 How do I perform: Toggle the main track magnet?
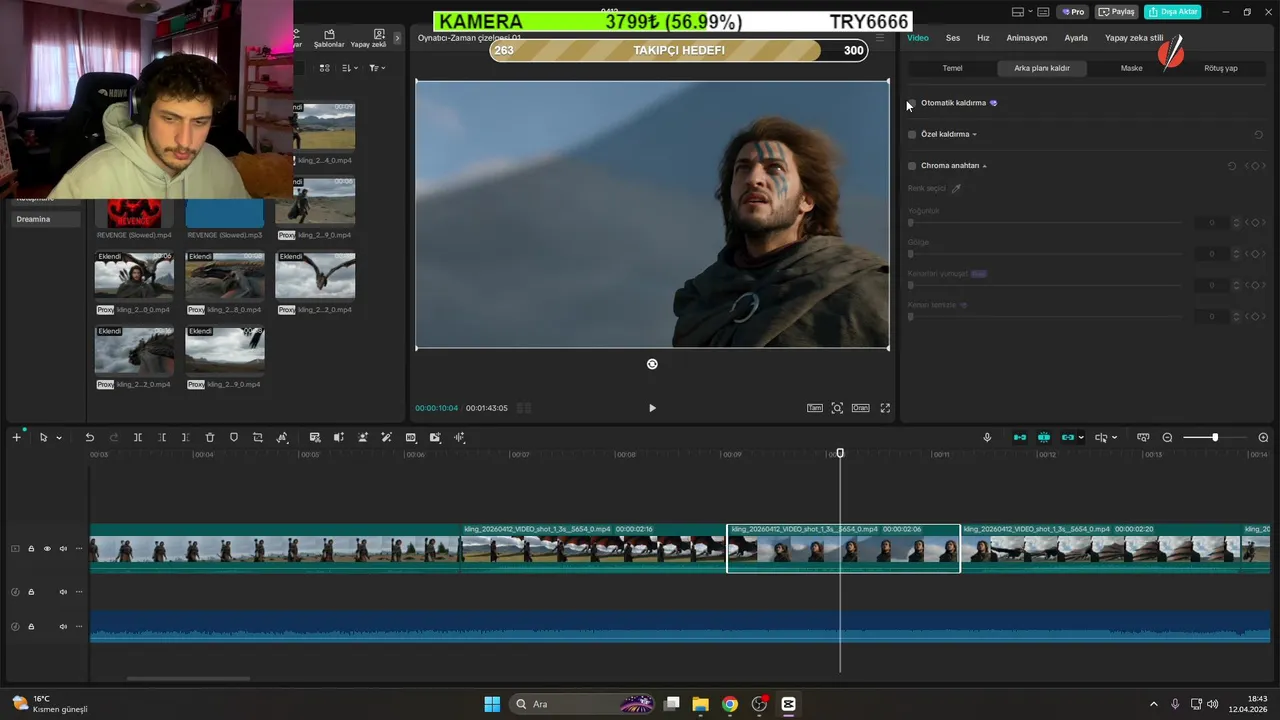(x=1020, y=438)
